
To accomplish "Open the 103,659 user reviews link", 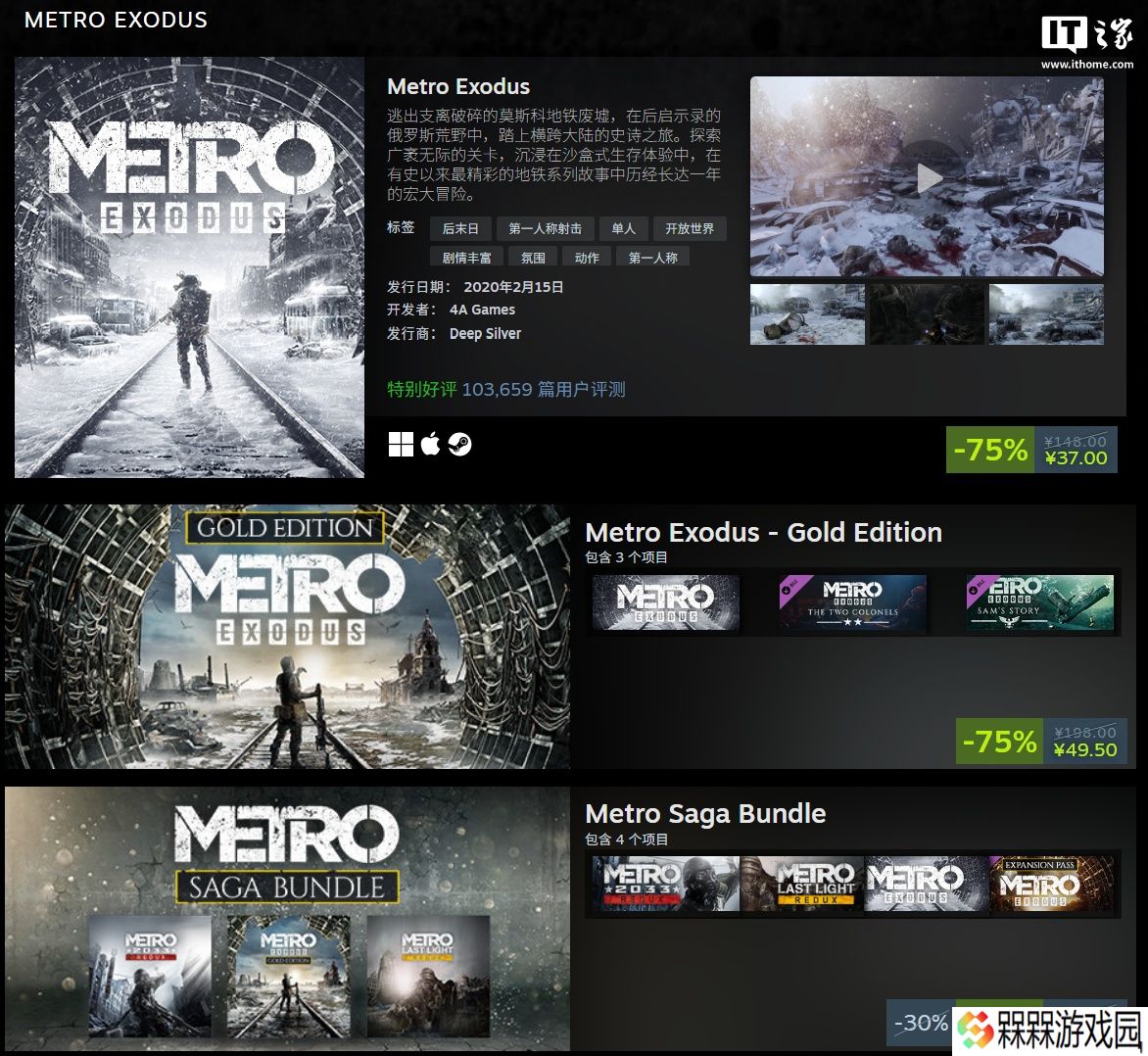I will point(544,389).
